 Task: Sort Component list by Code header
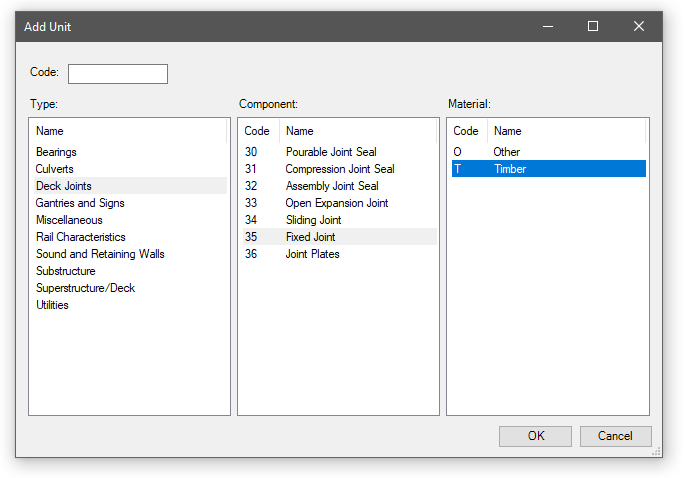pos(257,131)
